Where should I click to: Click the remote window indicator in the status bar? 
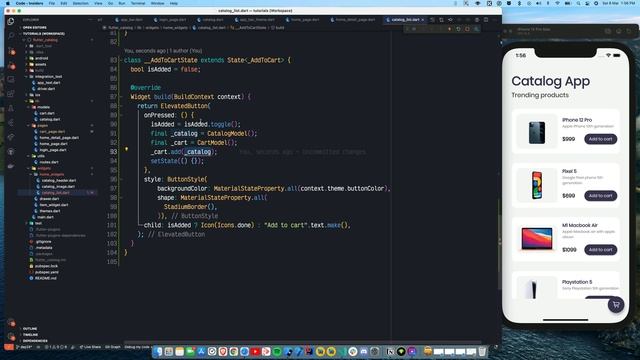click(9, 347)
